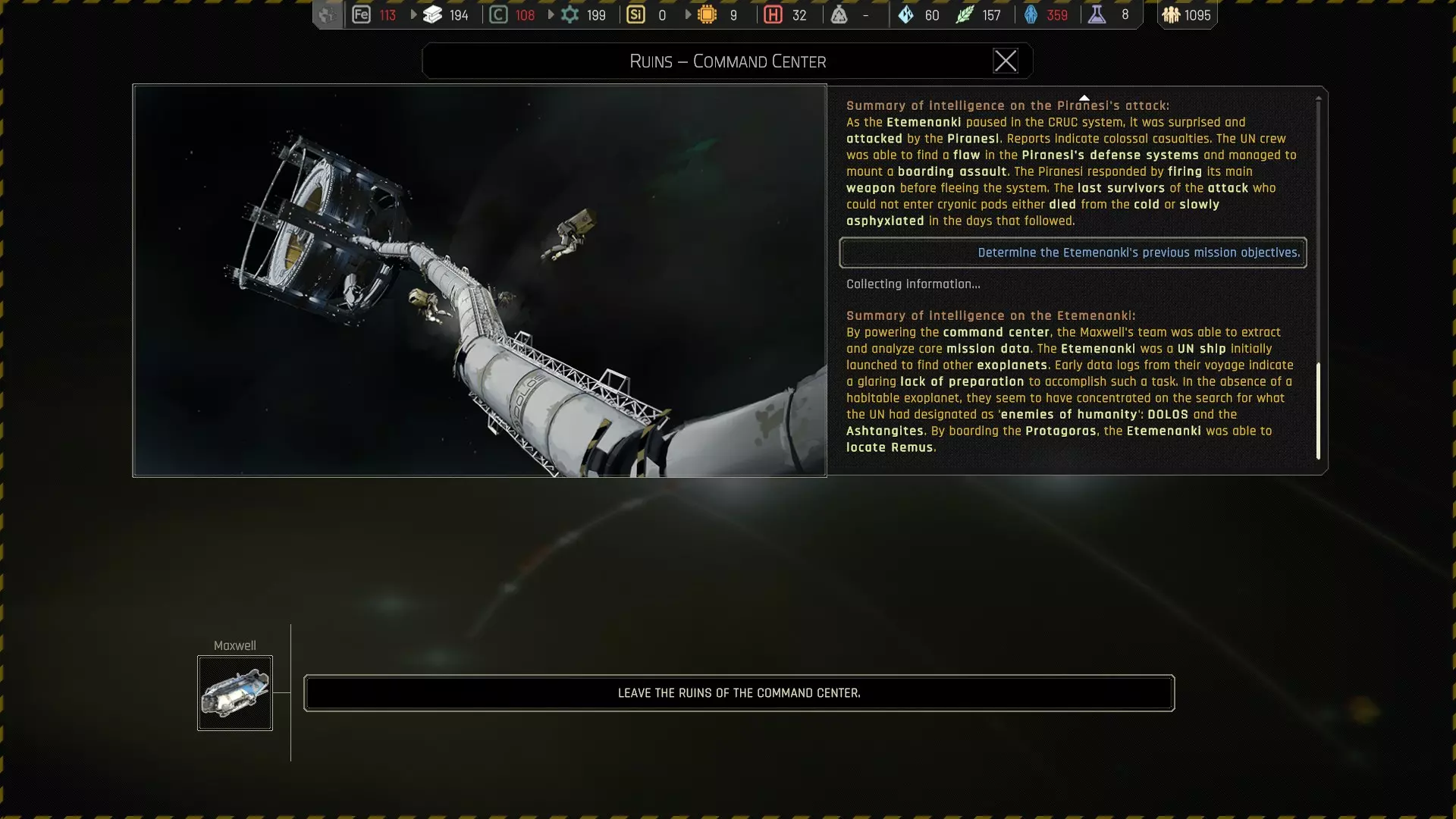This screenshot has height=819, width=1456.
Task: Click 'Leave the ruins of the command center'
Action: click(739, 693)
